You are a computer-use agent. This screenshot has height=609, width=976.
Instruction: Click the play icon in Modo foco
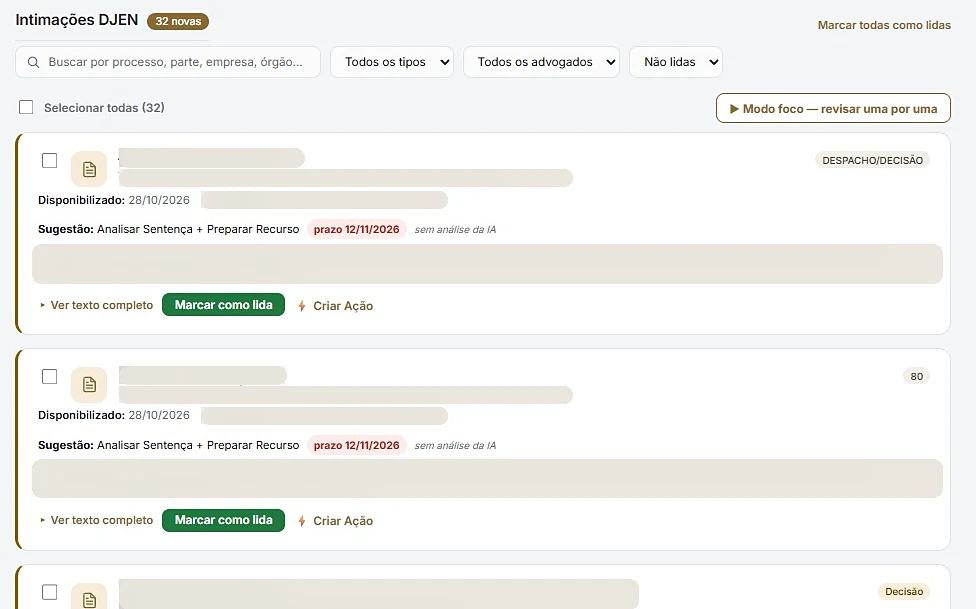734,109
